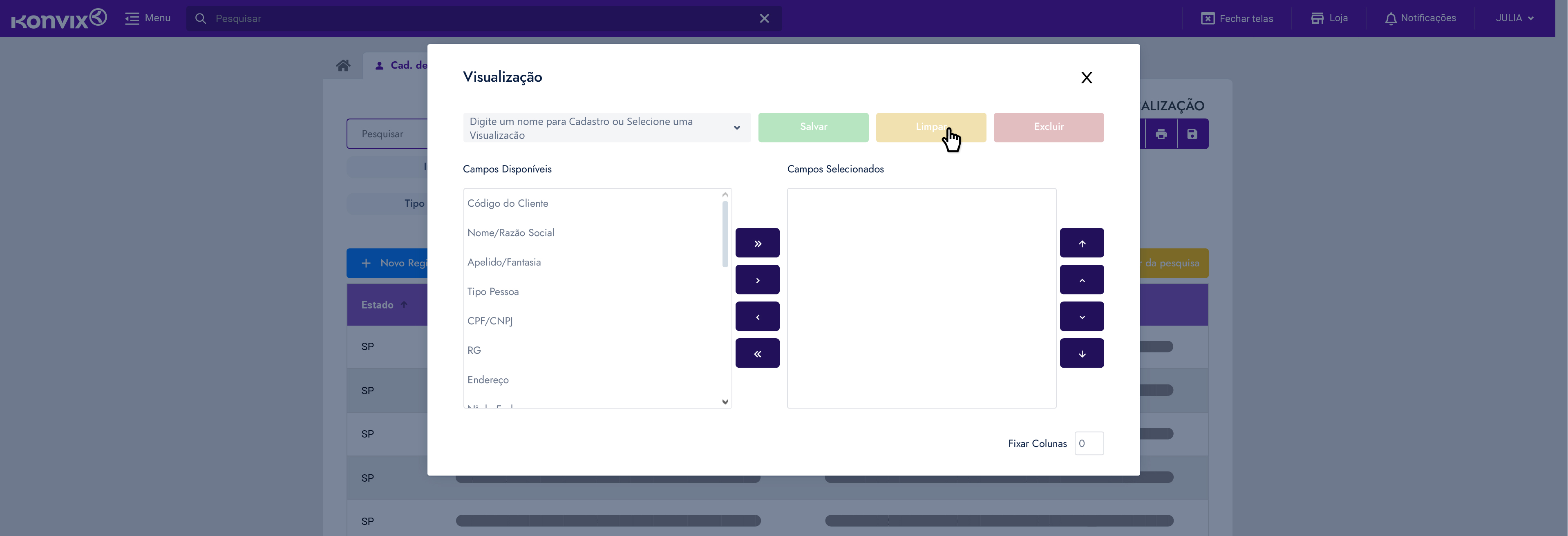Open Notificações in the top bar
The image size is (1568, 536).
(1420, 18)
